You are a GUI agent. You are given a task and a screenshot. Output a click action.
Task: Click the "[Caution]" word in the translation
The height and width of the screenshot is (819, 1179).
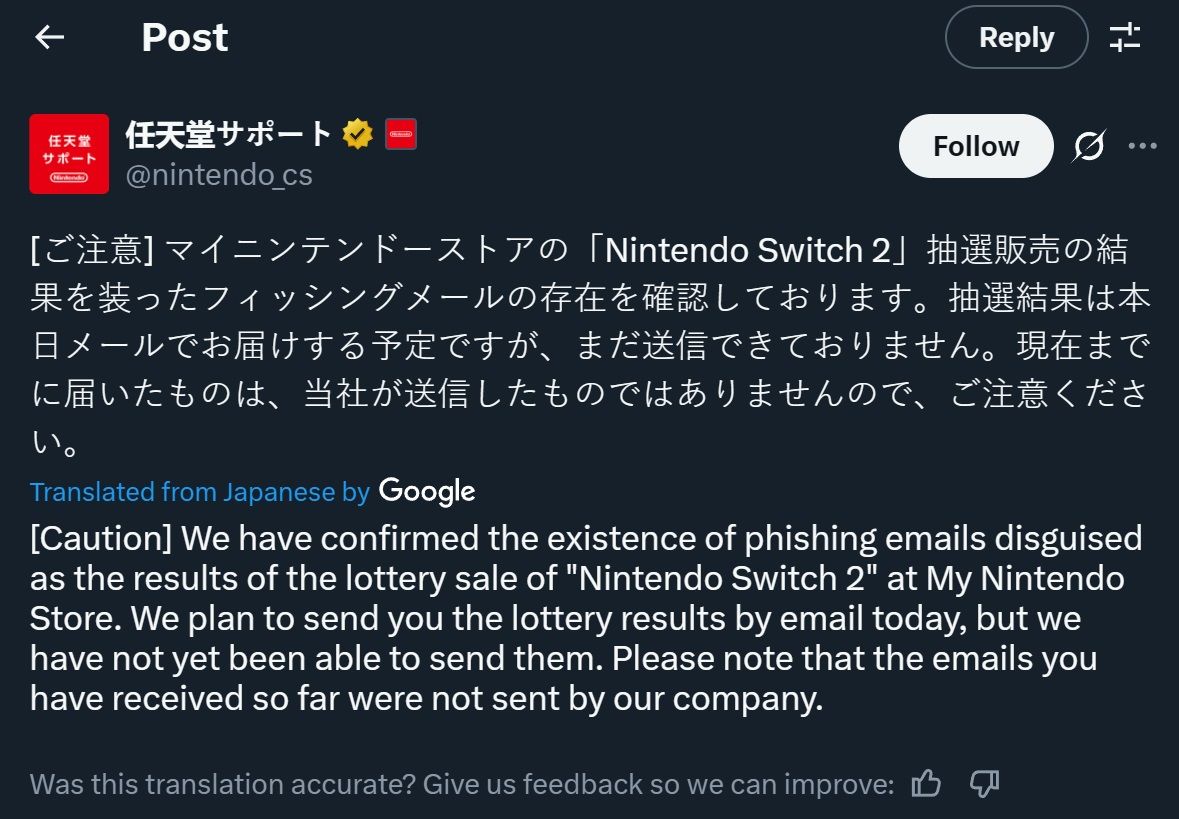[102, 538]
